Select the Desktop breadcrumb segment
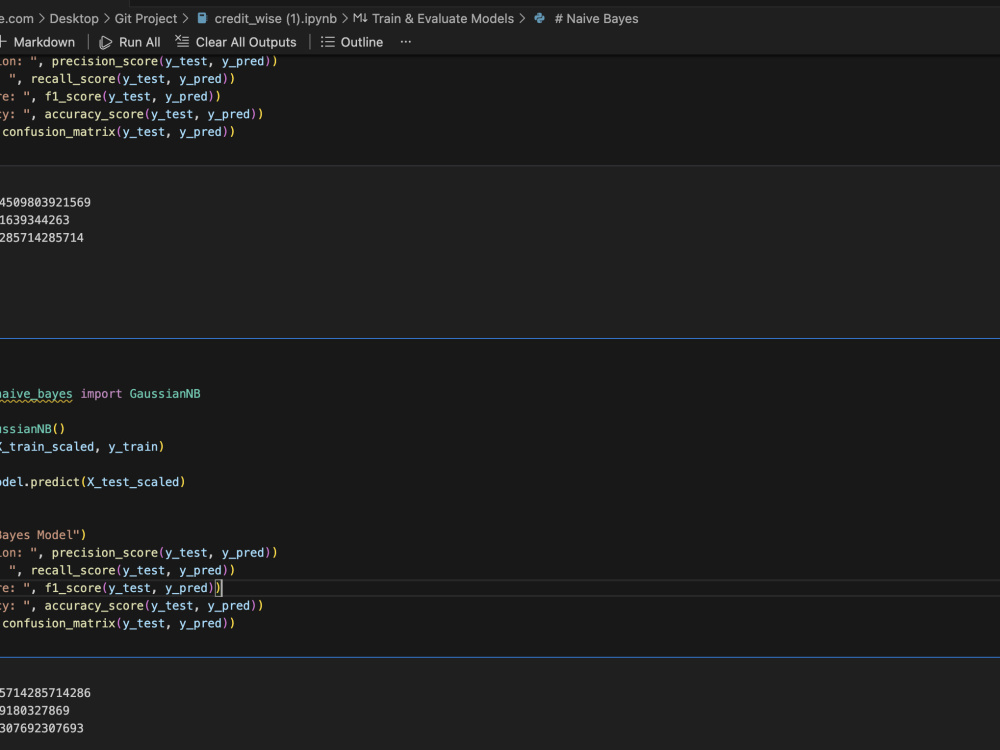Screen dimensions: 1000x750 click(x=74, y=18)
